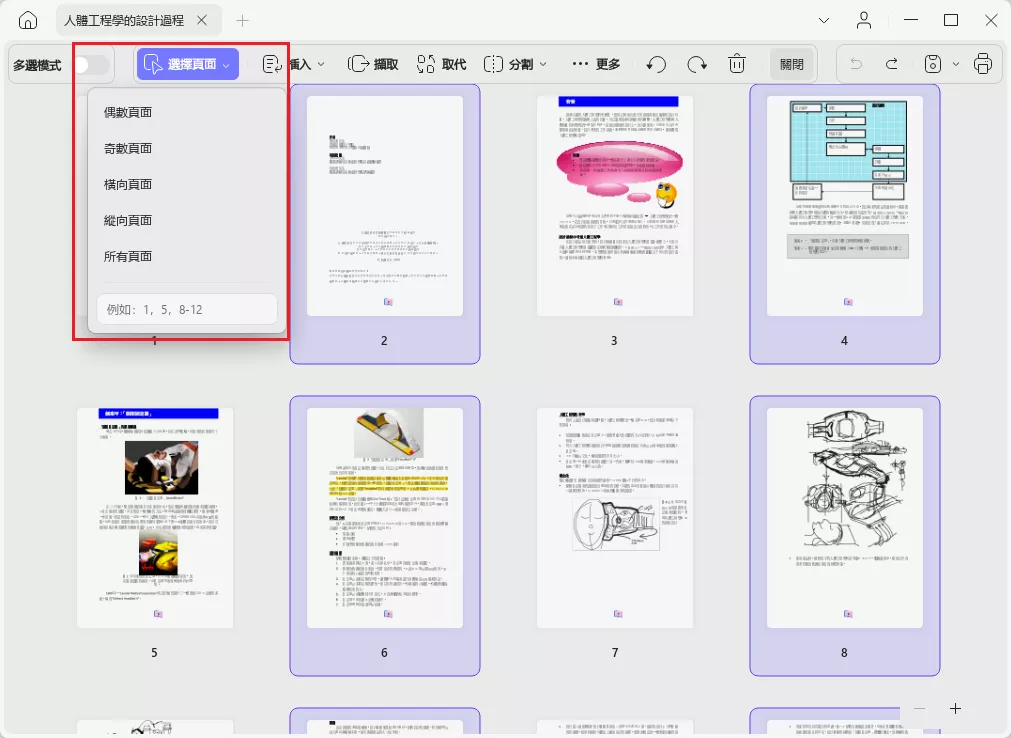Zoom out thumbnails with minus button

919,708
